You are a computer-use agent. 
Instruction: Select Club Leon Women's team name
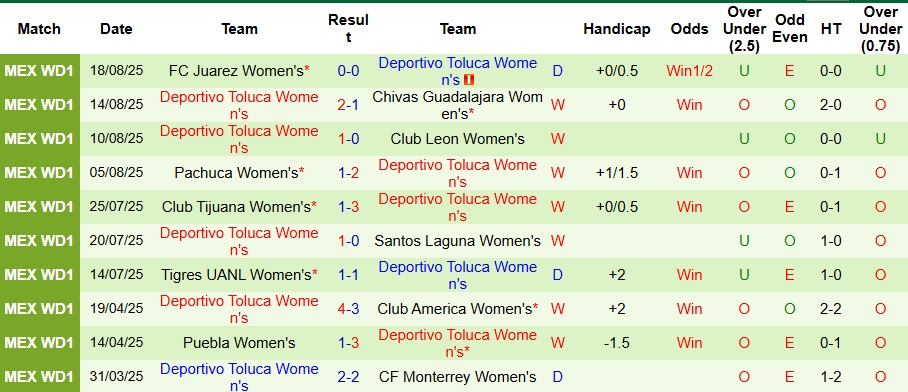pyautogui.click(x=457, y=139)
